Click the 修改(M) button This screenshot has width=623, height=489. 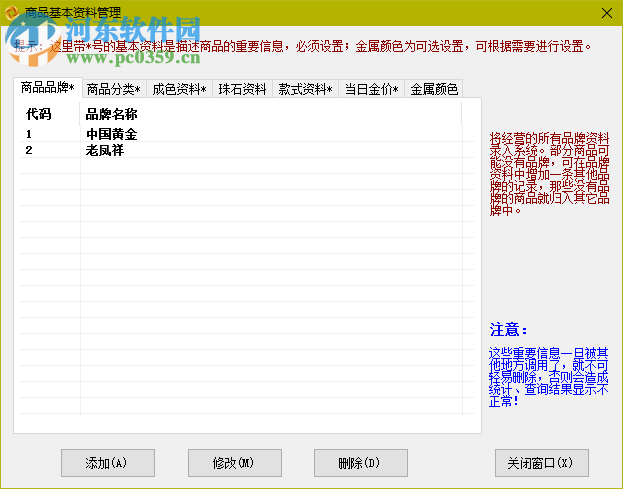coord(235,463)
